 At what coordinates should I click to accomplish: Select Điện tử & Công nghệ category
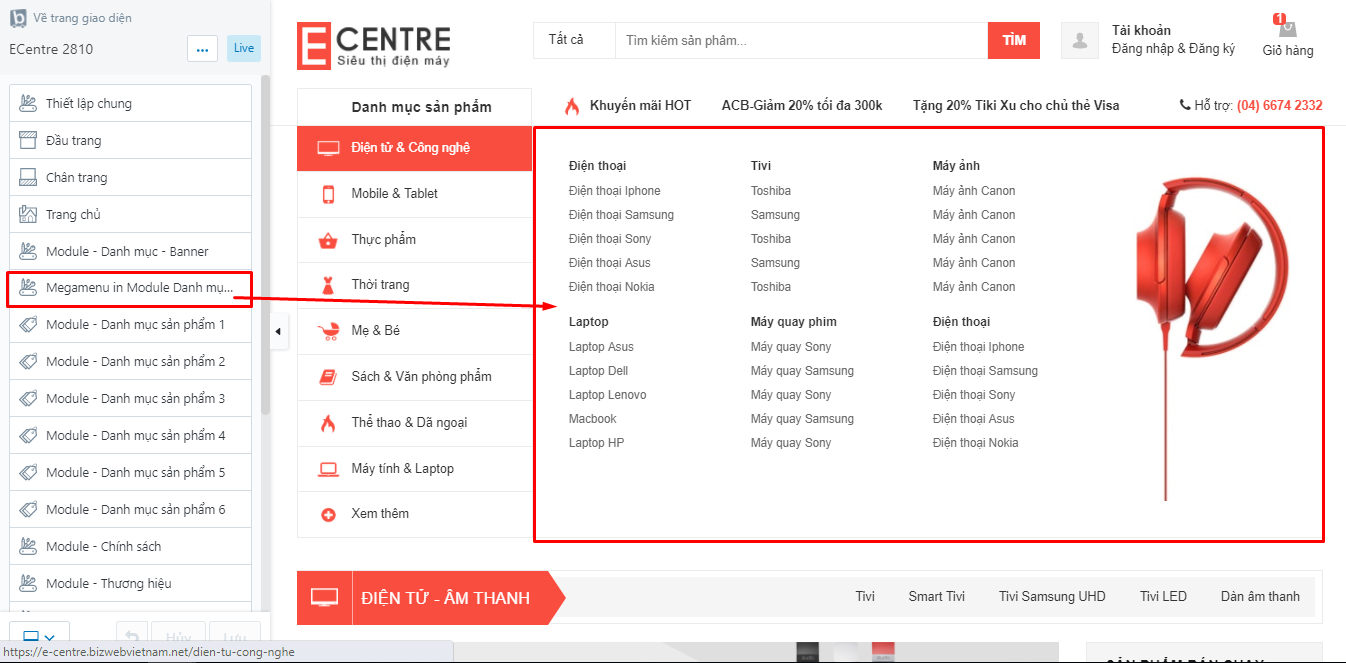pyautogui.click(x=414, y=148)
